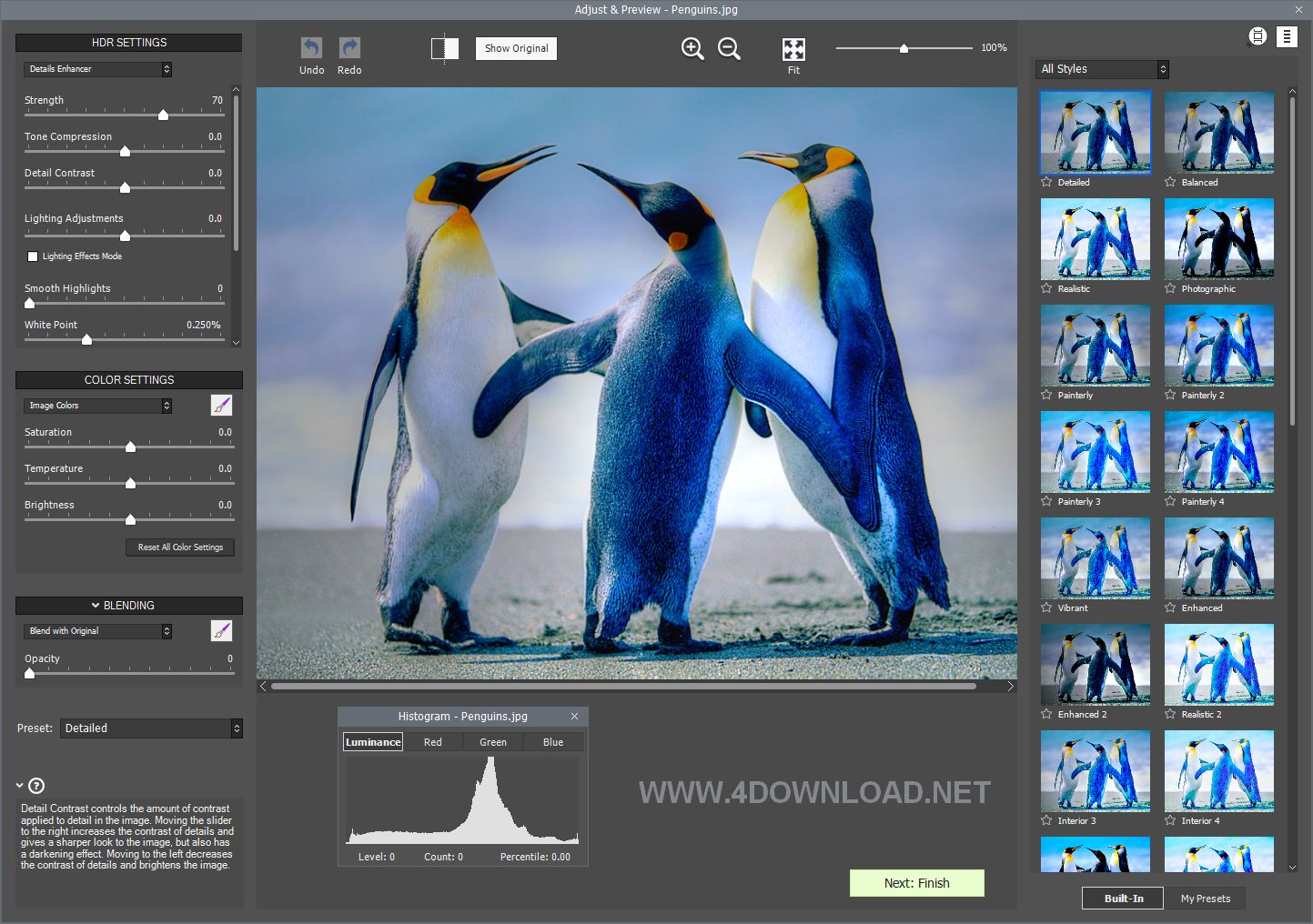
Task: Open Color Settings selective brush icon
Action: click(x=221, y=405)
